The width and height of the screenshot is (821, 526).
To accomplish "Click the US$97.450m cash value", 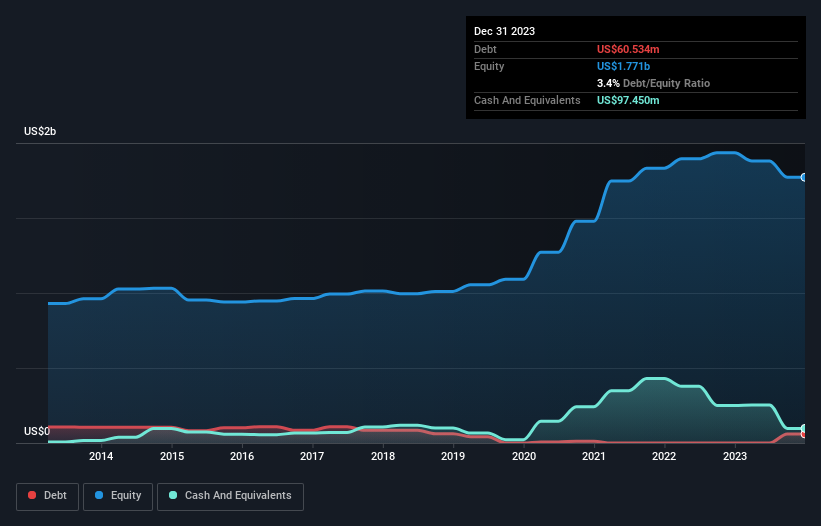I will point(628,100).
